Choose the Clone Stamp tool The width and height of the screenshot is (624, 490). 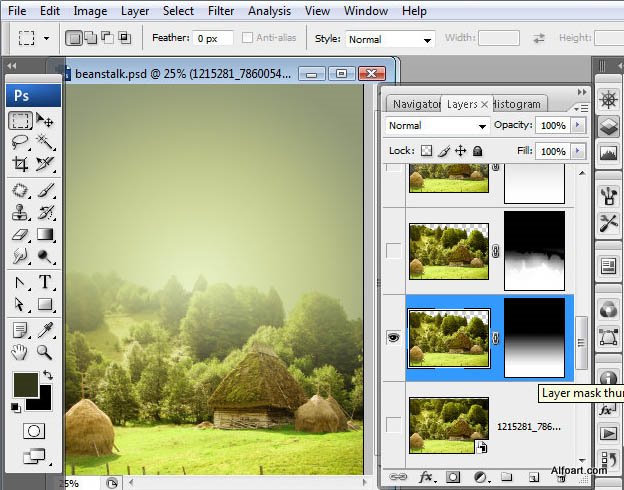tap(20, 212)
